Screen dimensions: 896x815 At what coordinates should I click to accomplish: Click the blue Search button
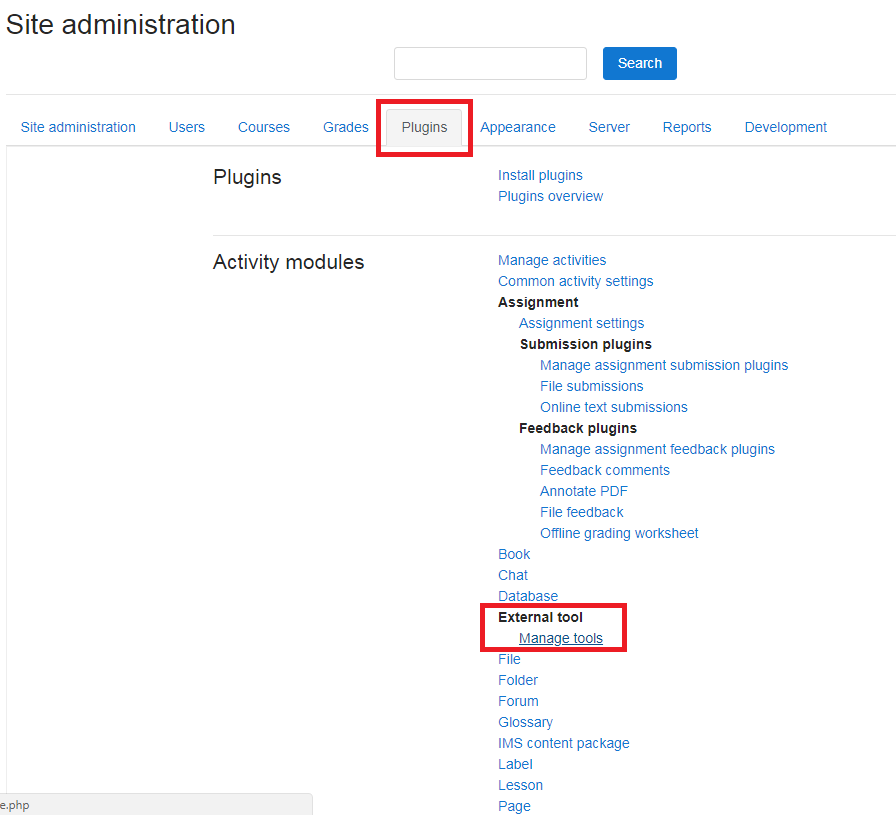[x=639, y=63]
